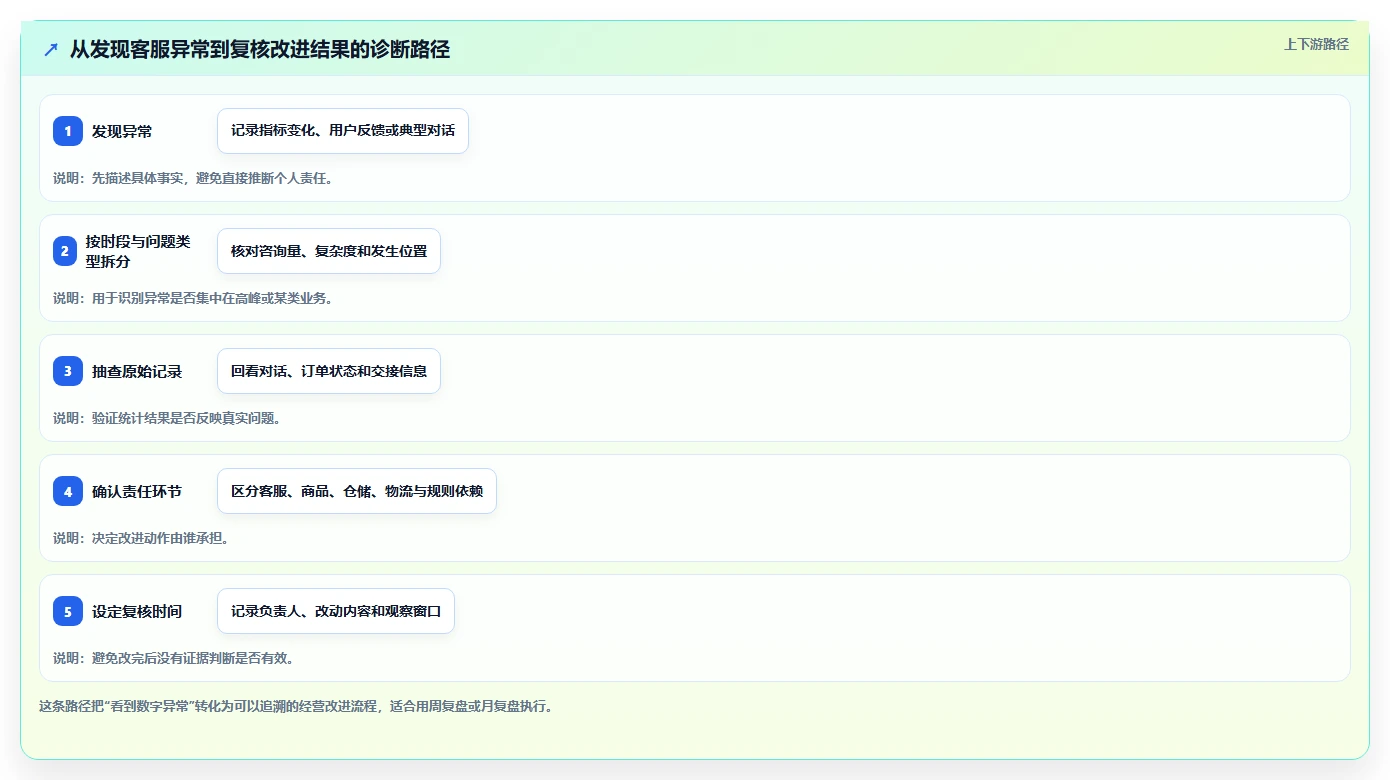1390x780 pixels.
Task: Select the 设定复核时间 step title
Action: coord(137,611)
